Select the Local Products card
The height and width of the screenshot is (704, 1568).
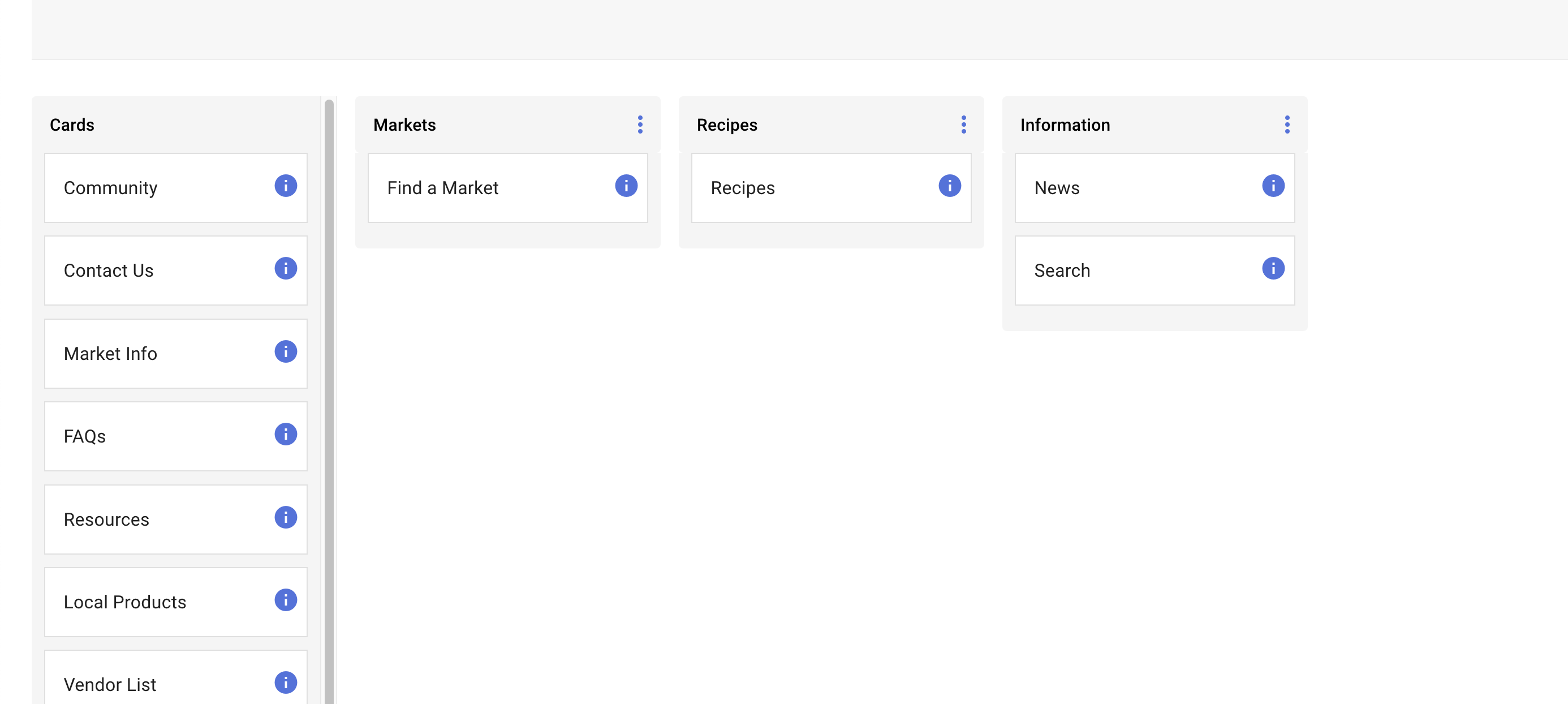pyautogui.click(x=176, y=603)
